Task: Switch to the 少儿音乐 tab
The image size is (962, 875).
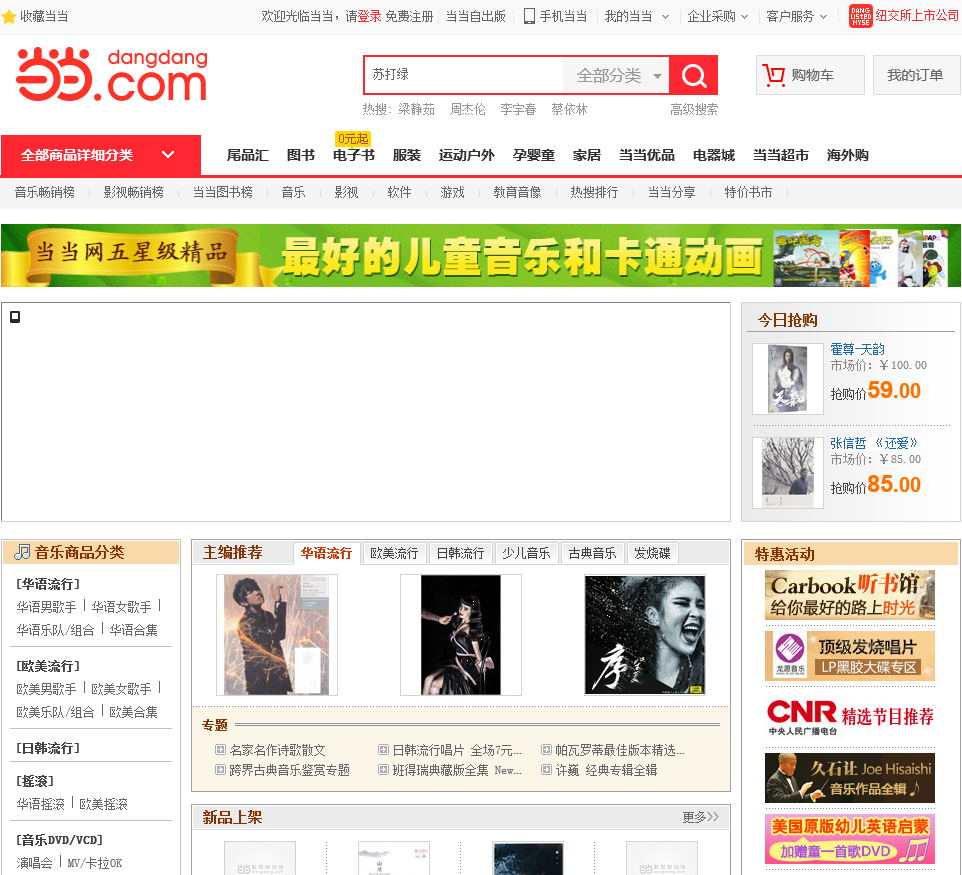Action: pyautogui.click(x=526, y=553)
